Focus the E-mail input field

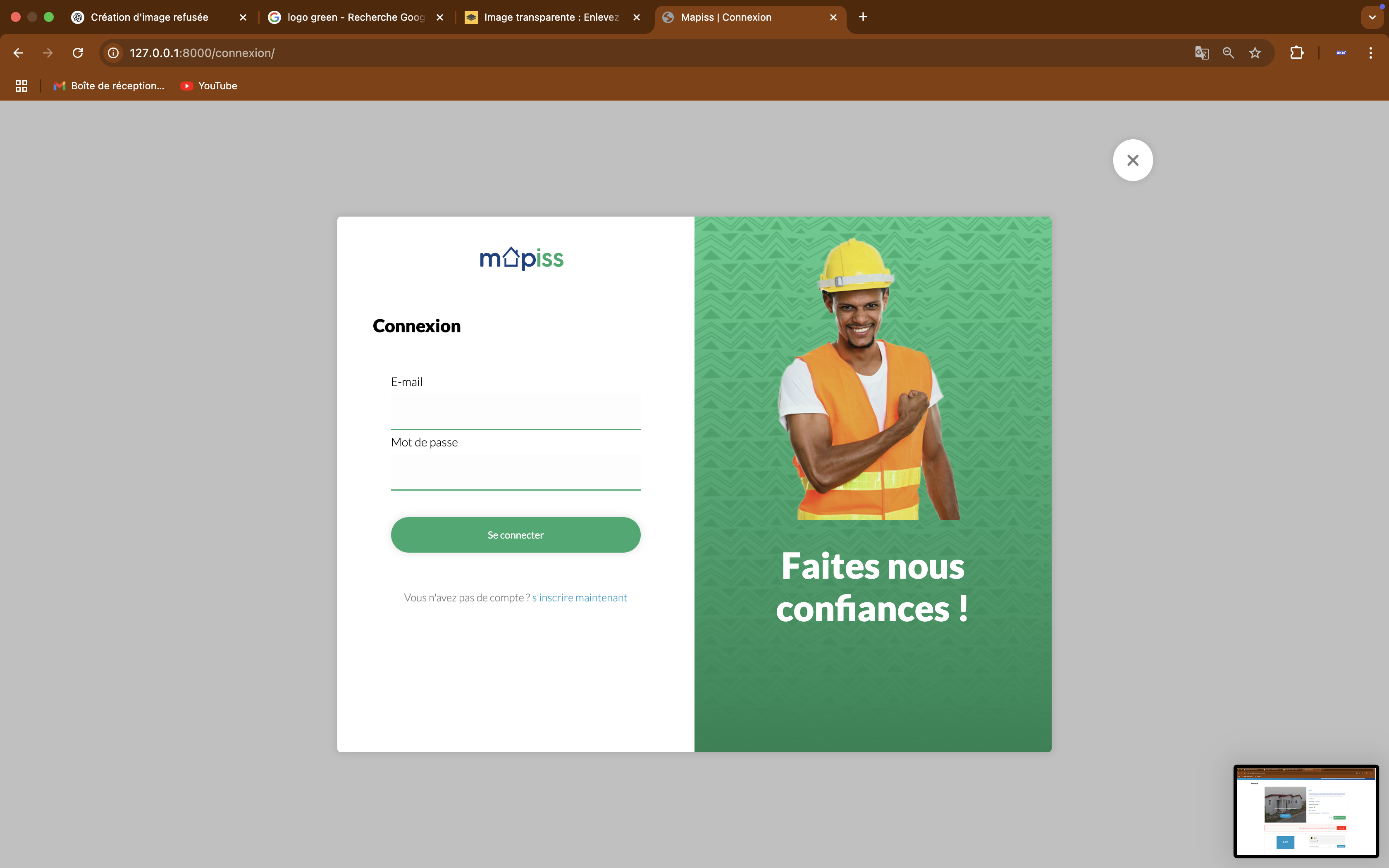point(516,411)
